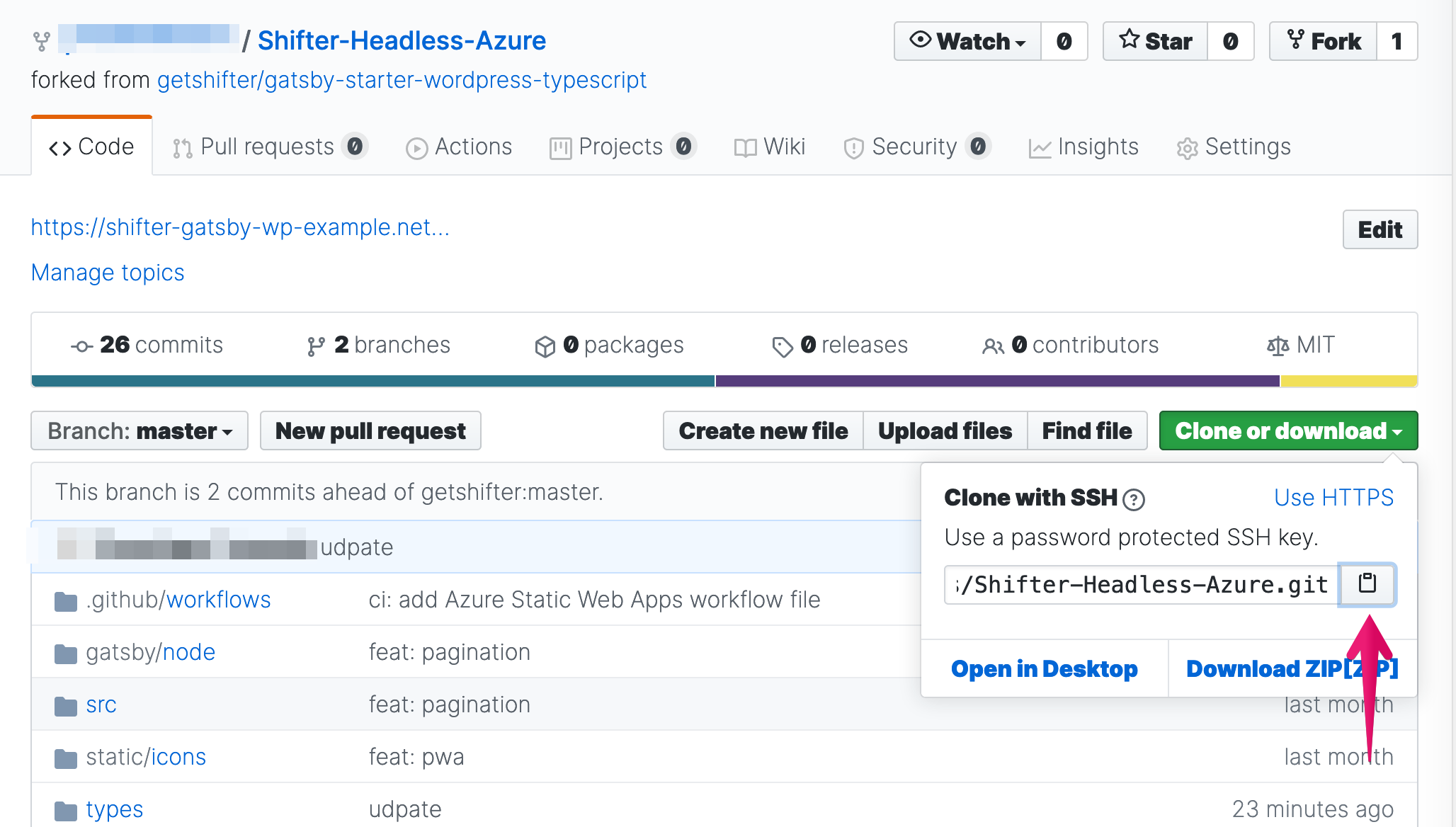The width and height of the screenshot is (1456, 827).
Task: Click the fork icon next to repository owner
Action: (42, 42)
